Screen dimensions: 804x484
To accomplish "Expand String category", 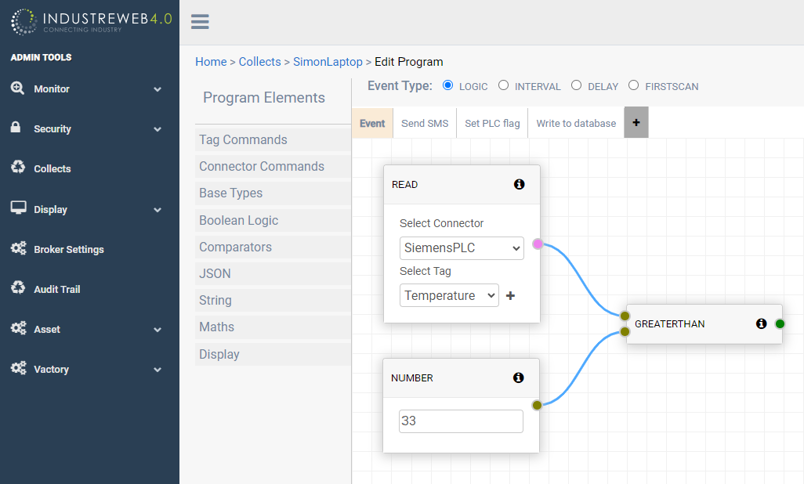I will tap(273, 300).
